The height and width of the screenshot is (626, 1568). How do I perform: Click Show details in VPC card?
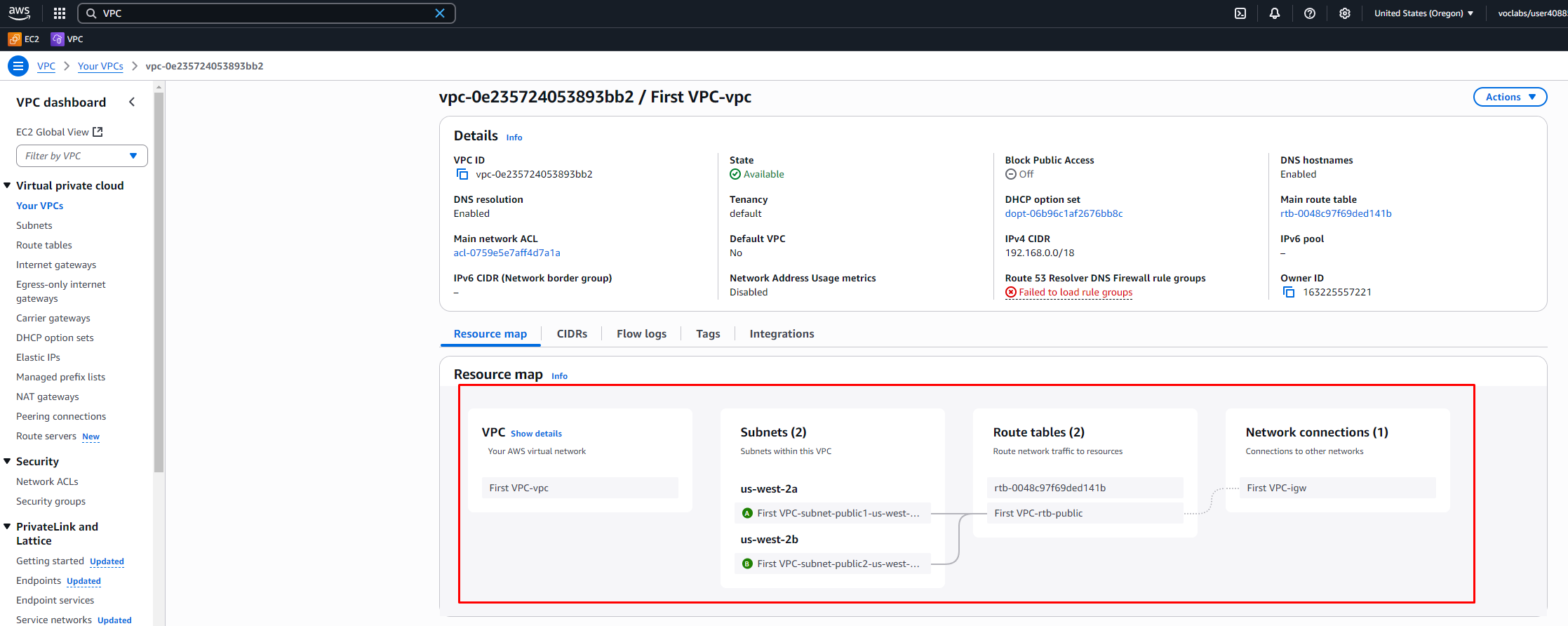click(536, 434)
